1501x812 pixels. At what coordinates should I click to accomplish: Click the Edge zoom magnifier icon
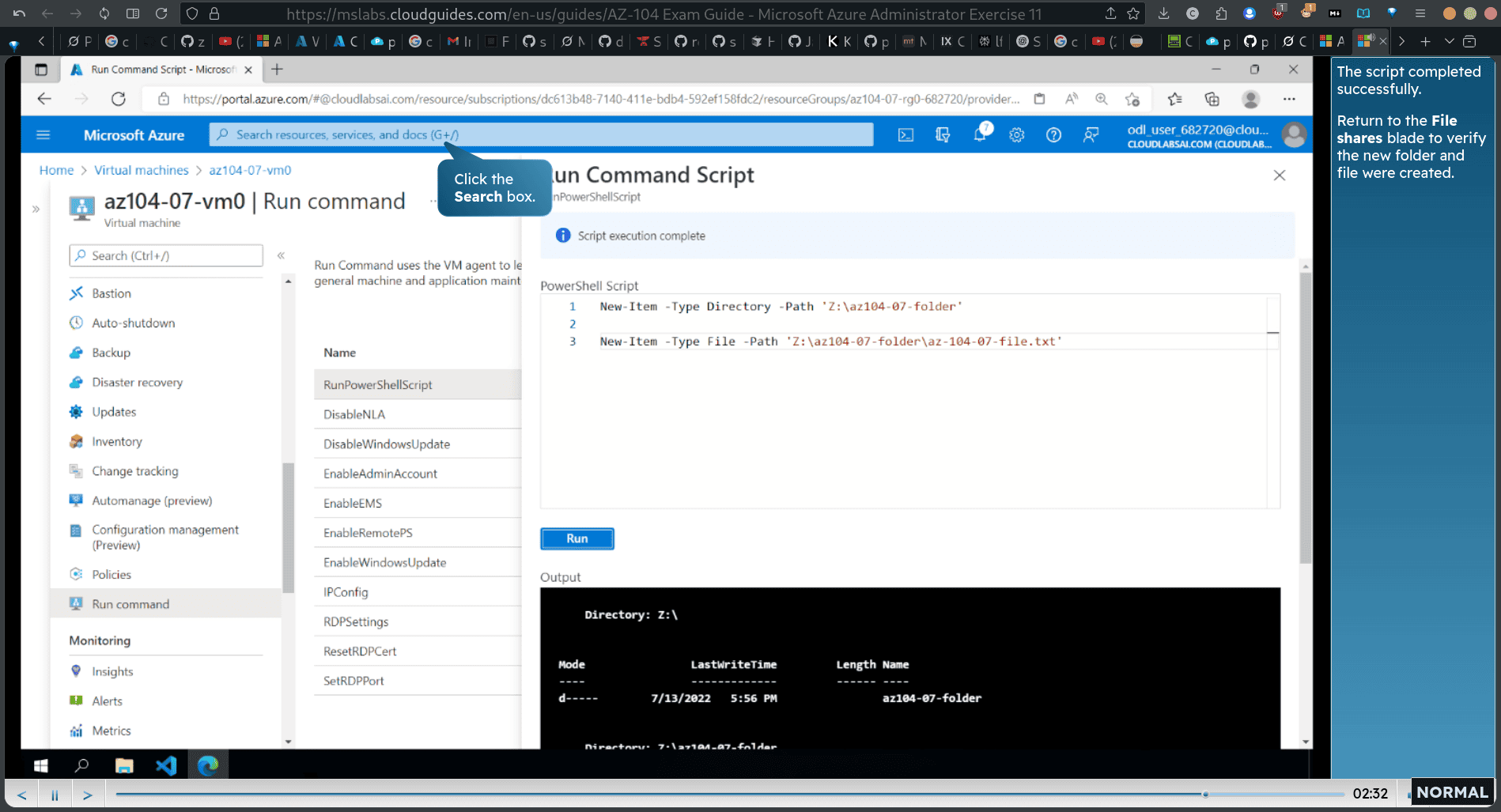(x=1101, y=99)
